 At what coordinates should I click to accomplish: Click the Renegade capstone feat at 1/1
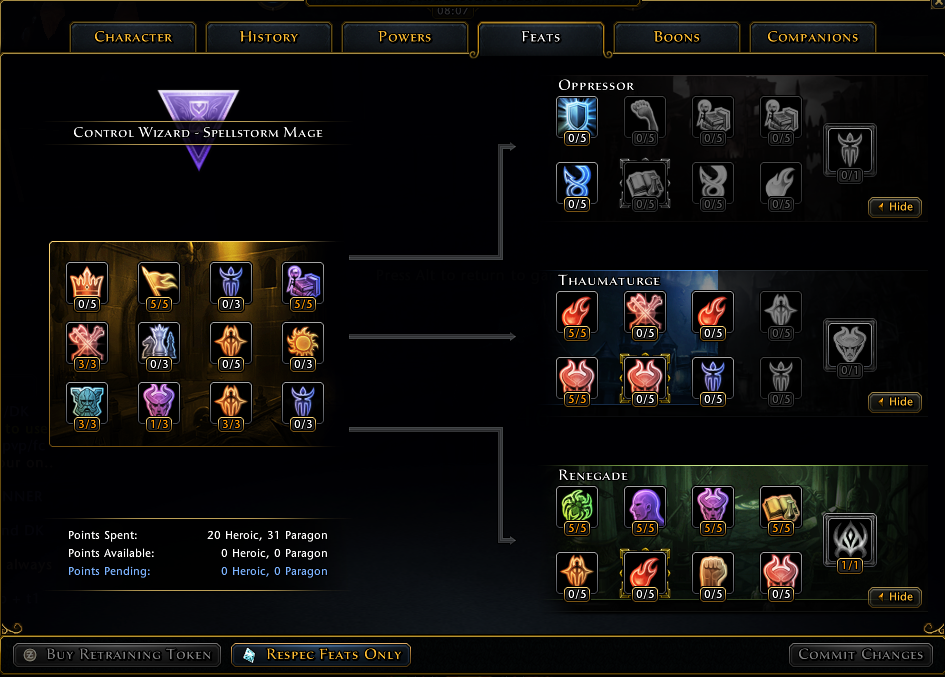[850, 541]
